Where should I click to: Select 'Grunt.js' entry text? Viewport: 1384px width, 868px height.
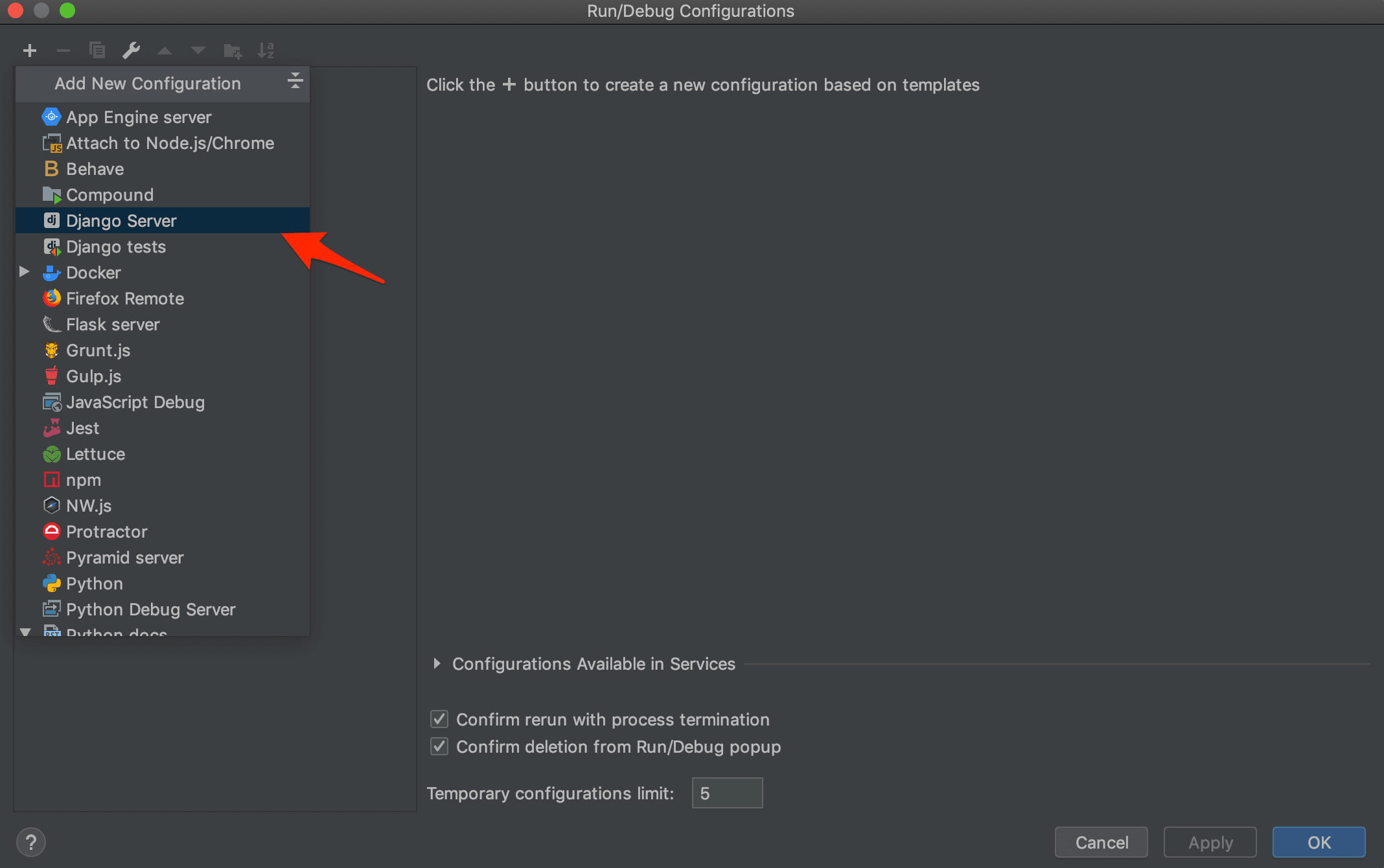click(98, 350)
